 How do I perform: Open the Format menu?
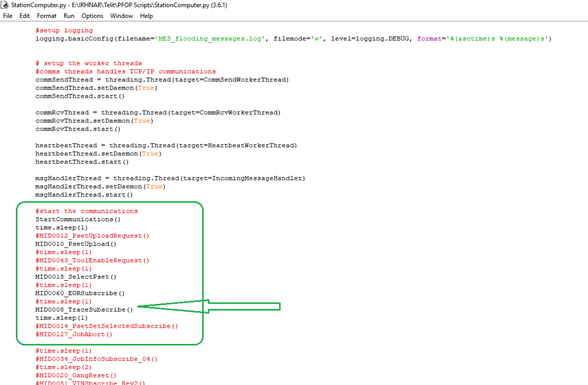(x=46, y=16)
